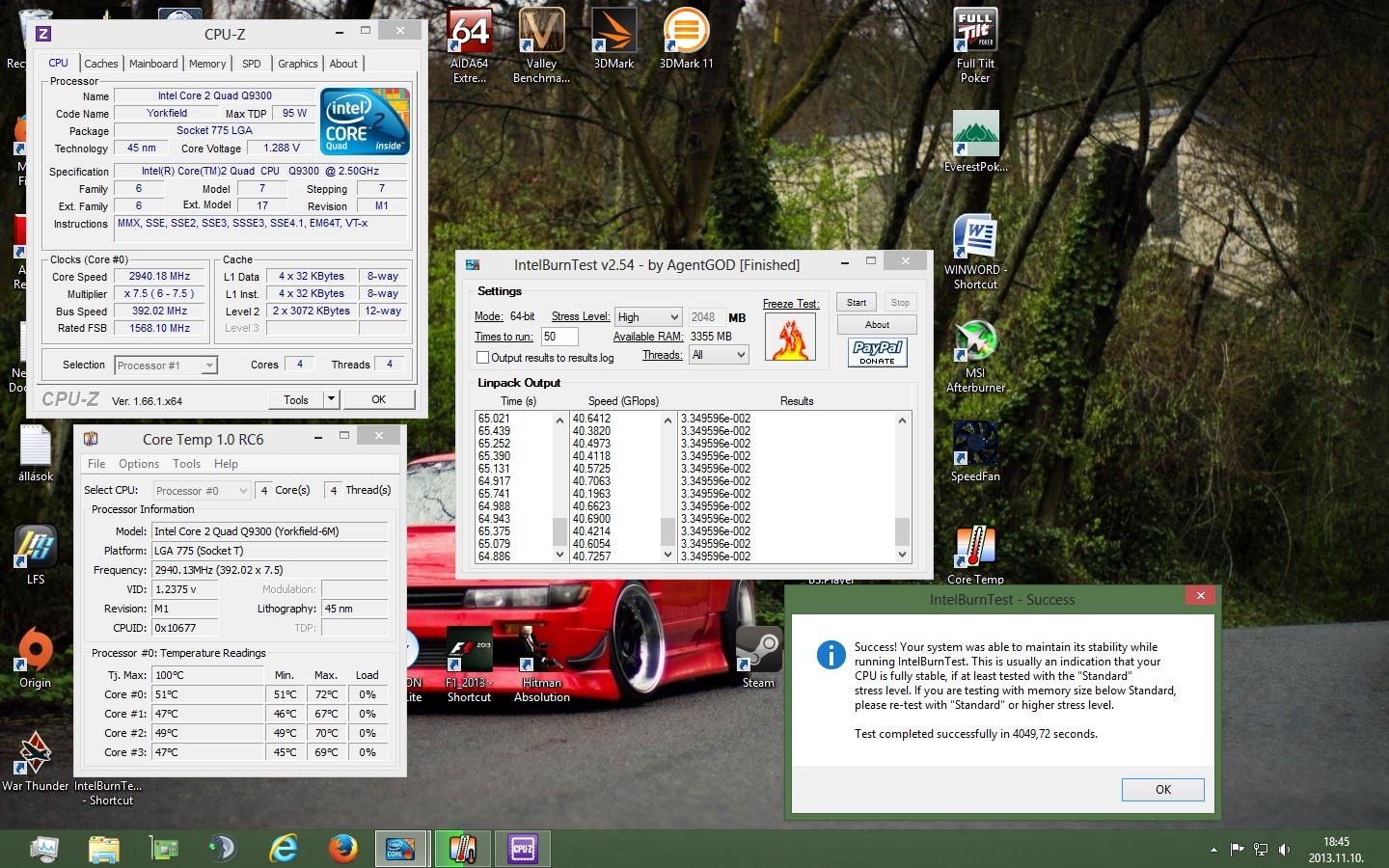This screenshot has height=868, width=1389.
Task: Open Core Temp Tools menu
Action: (x=186, y=464)
